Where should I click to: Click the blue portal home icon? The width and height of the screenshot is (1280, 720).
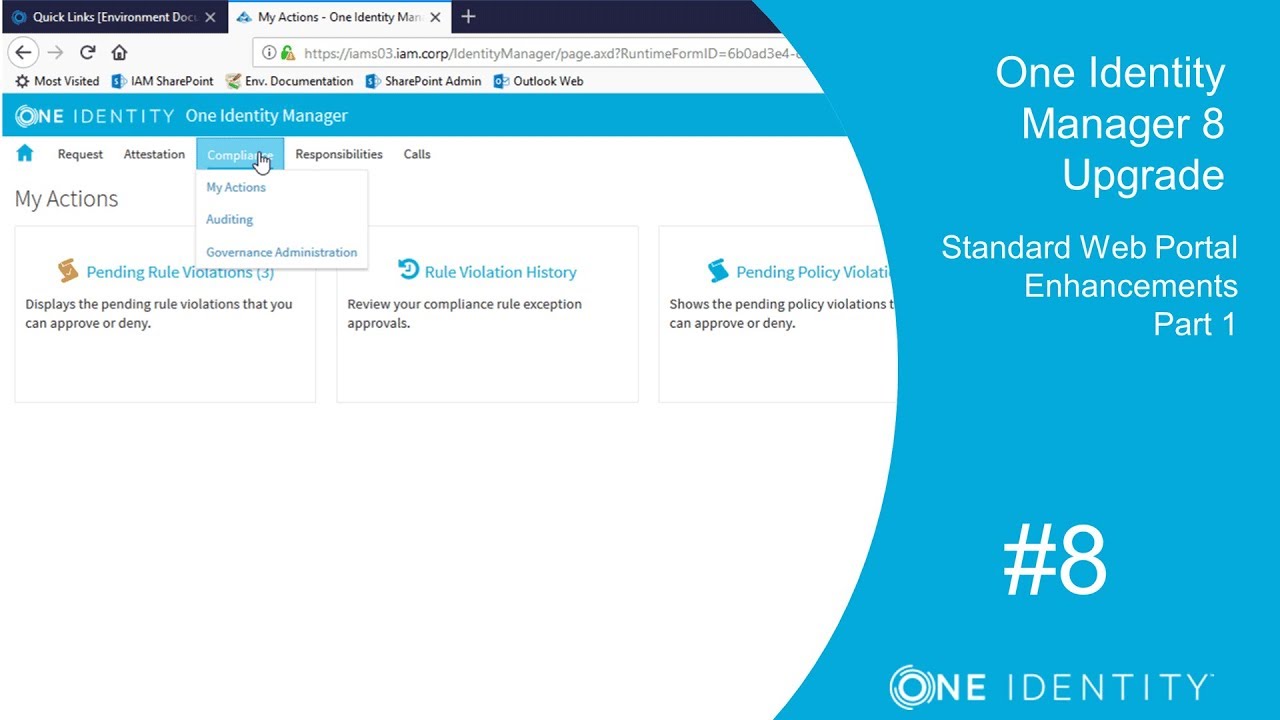pos(25,153)
